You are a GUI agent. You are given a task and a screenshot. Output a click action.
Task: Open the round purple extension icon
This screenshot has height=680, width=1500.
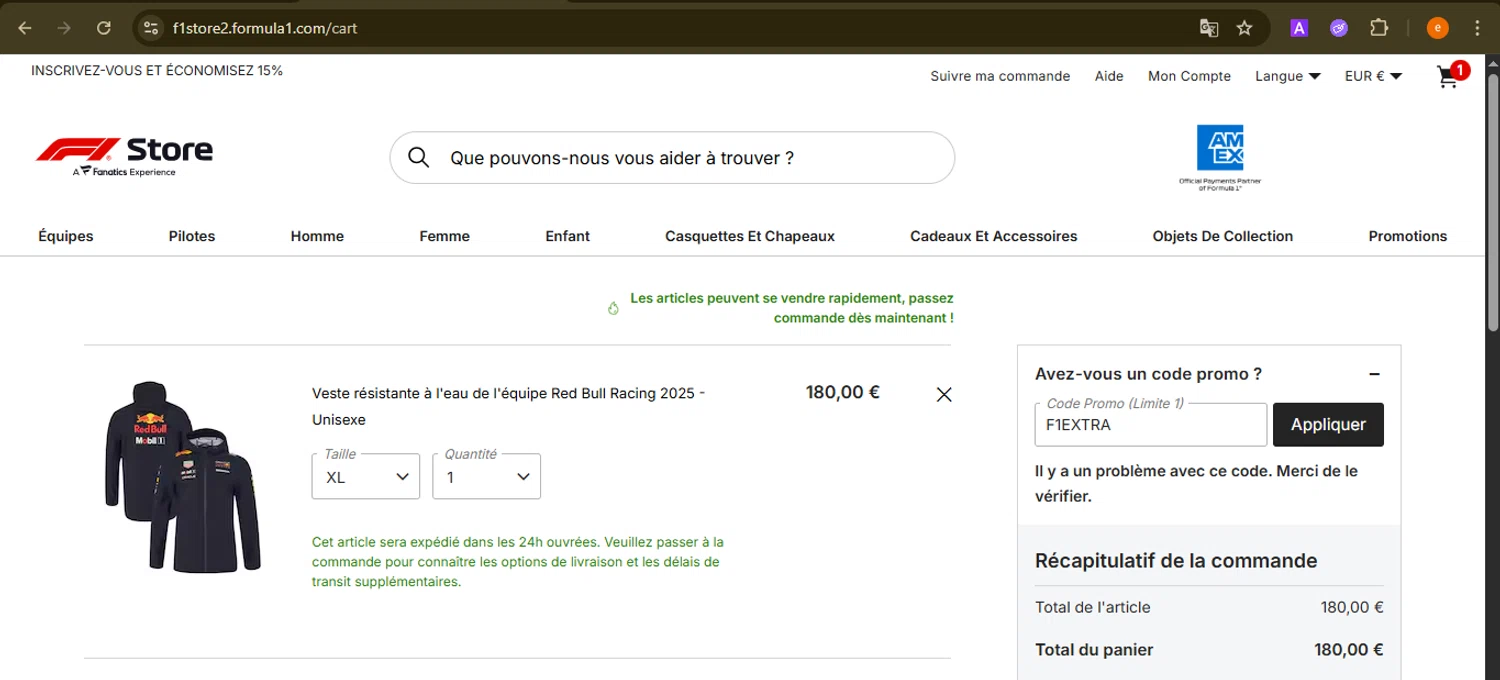[x=1339, y=28]
